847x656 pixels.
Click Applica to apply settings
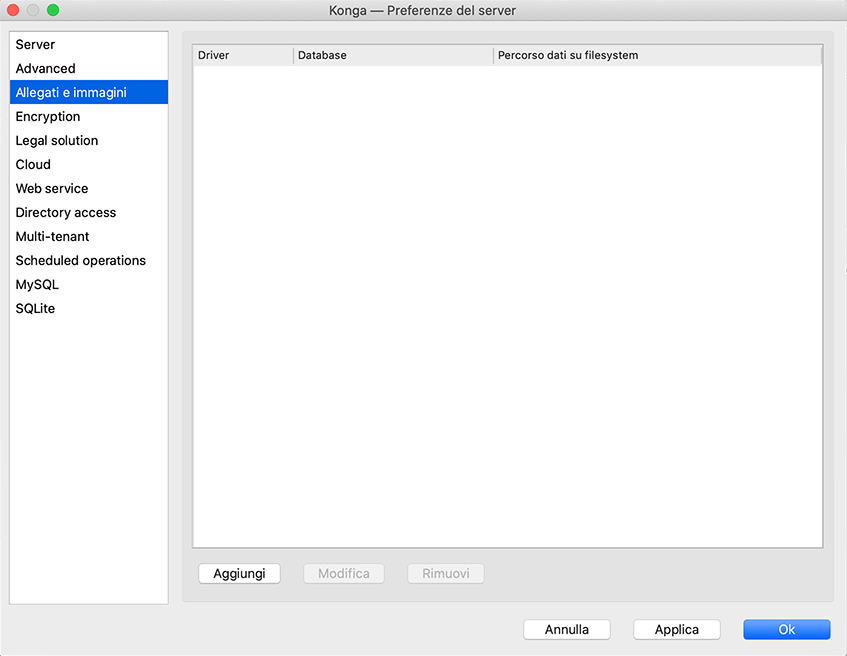[677, 630]
